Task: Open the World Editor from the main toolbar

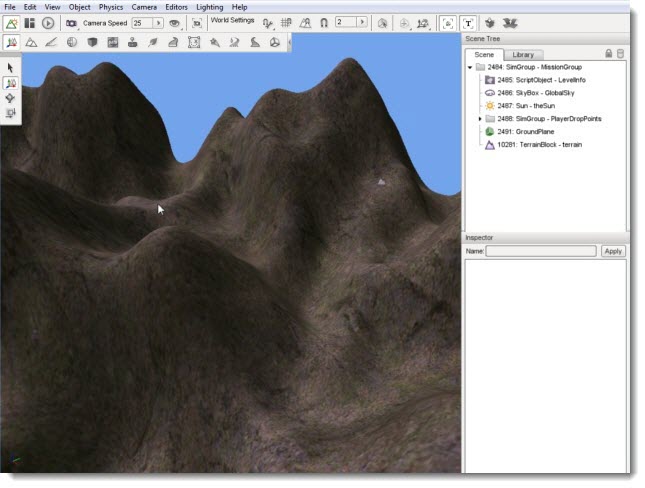Action: (12, 23)
